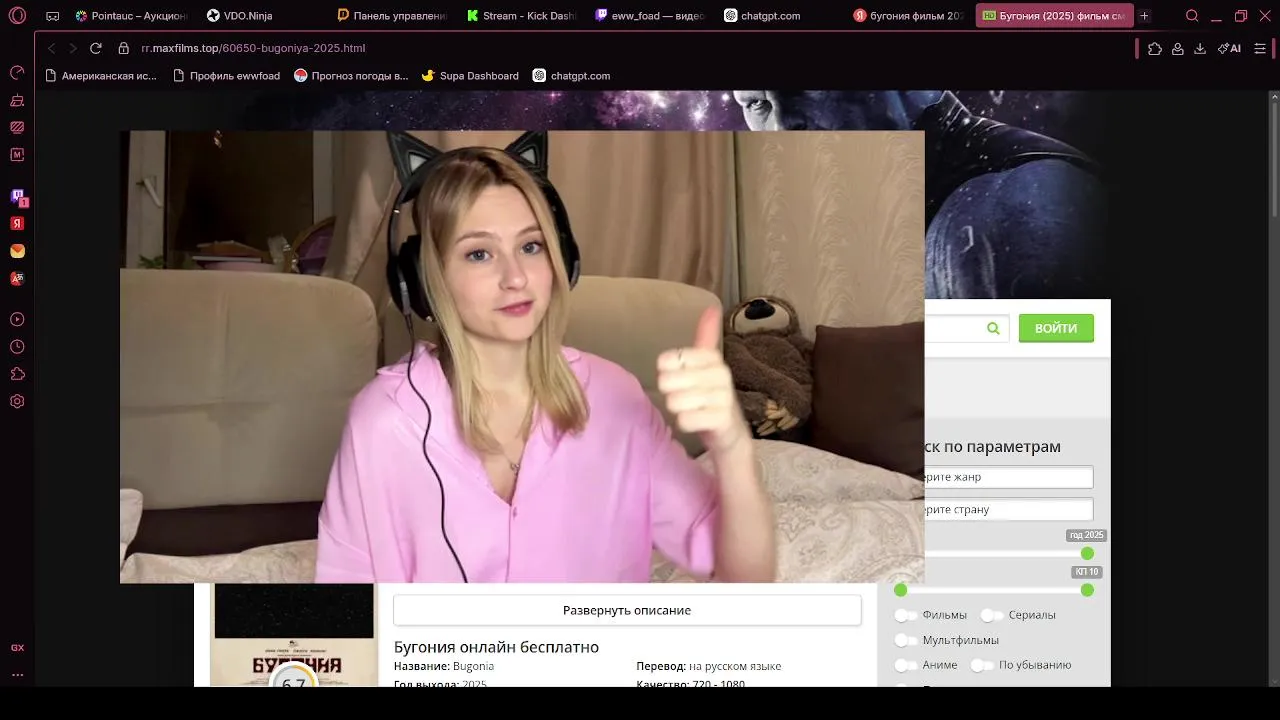Open History clock icon in sidebar
The width and height of the screenshot is (1280, 720).
coord(17,347)
